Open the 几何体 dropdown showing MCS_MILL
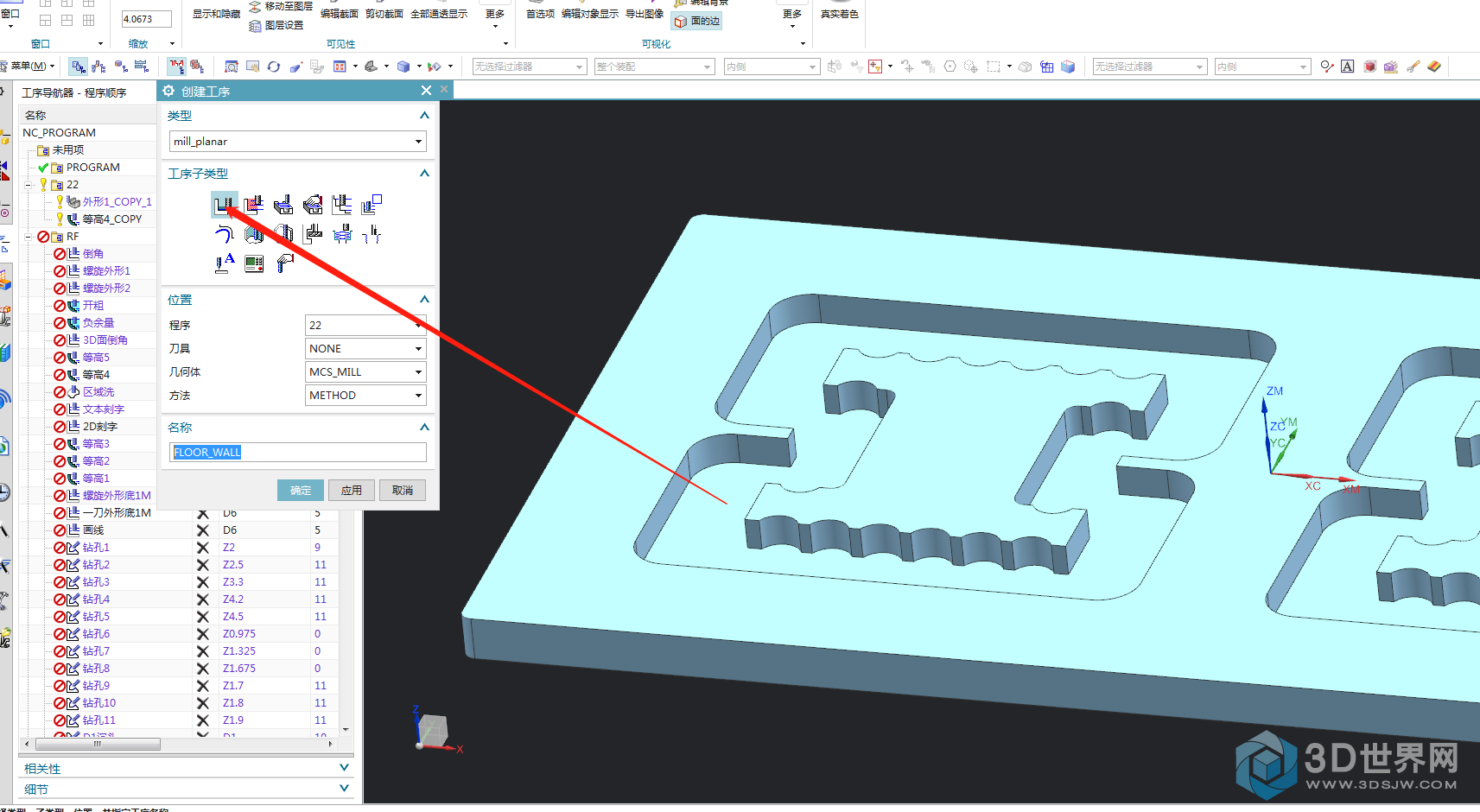The width and height of the screenshot is (1480, 812). point(365,371)
